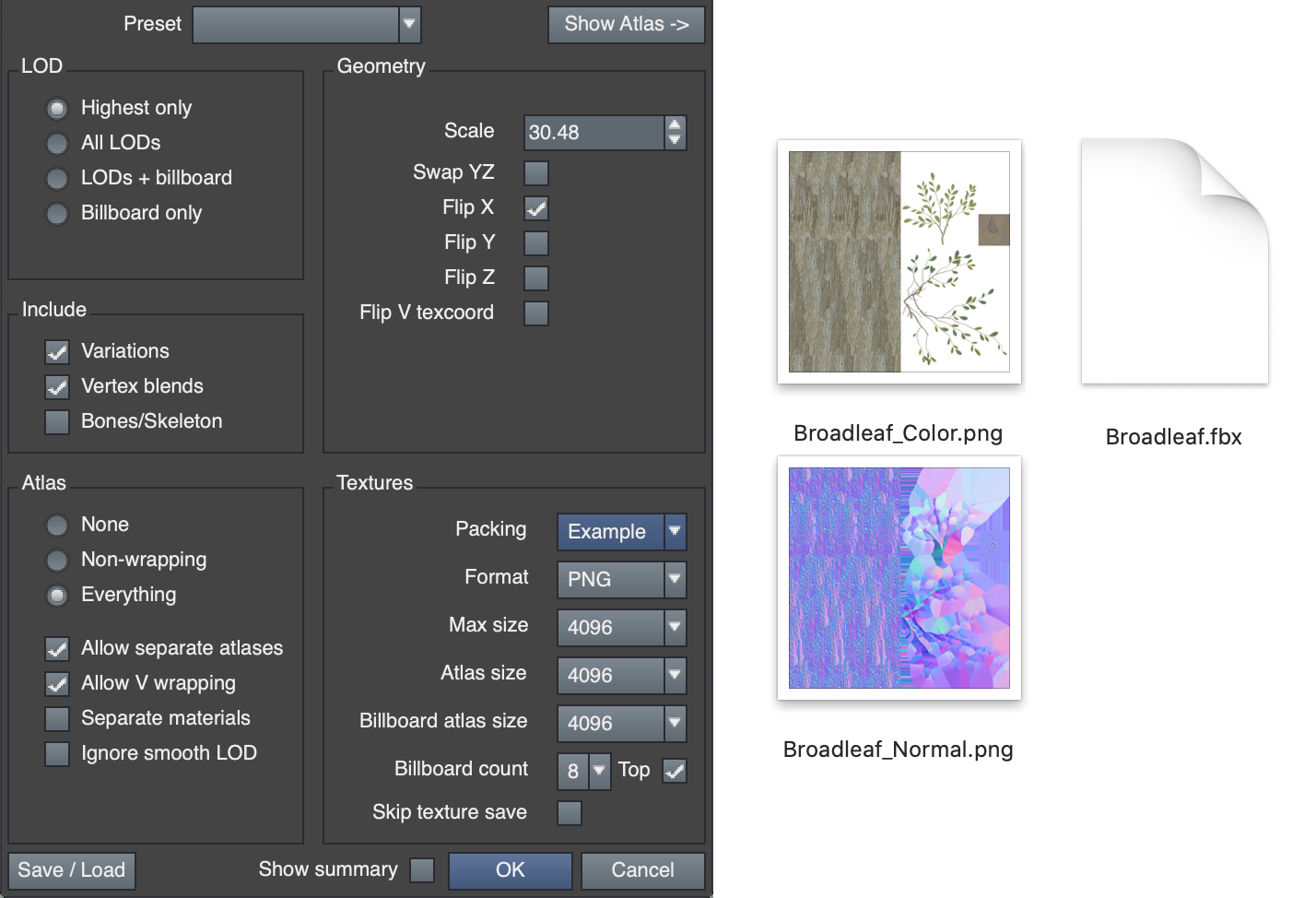Image resolution: width=1316 pixels, height=898 pixels.
Task: Uncheck the Flip X checkbox
Action: 536,208
